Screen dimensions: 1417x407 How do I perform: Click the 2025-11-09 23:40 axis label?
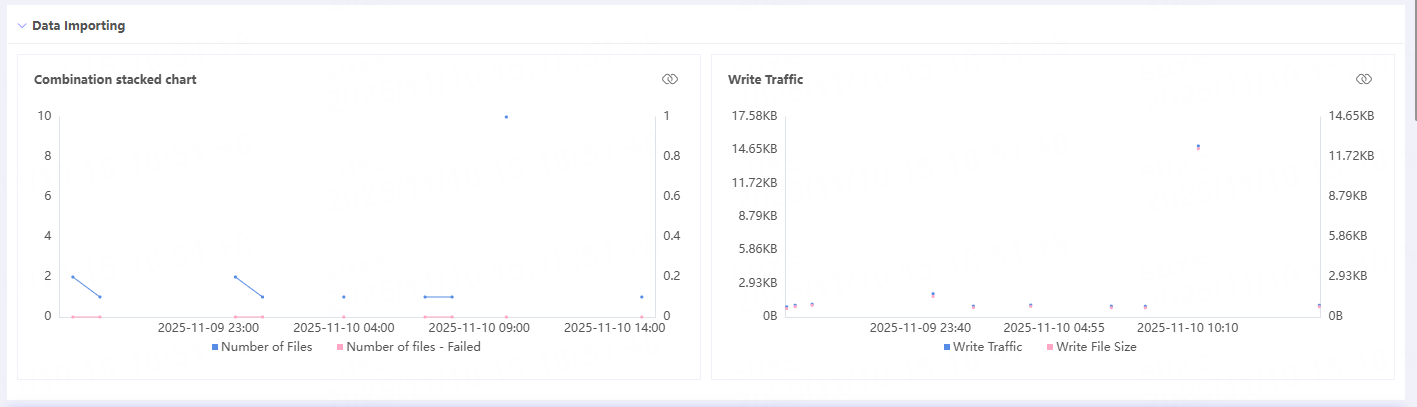tap(920, 327)
